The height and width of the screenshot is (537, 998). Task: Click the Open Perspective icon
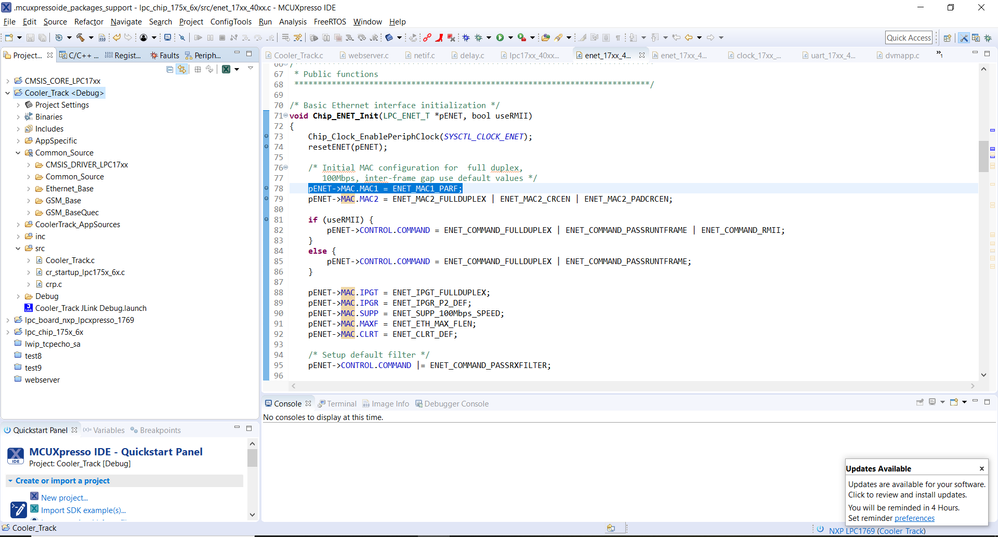(x=947, y=38)
